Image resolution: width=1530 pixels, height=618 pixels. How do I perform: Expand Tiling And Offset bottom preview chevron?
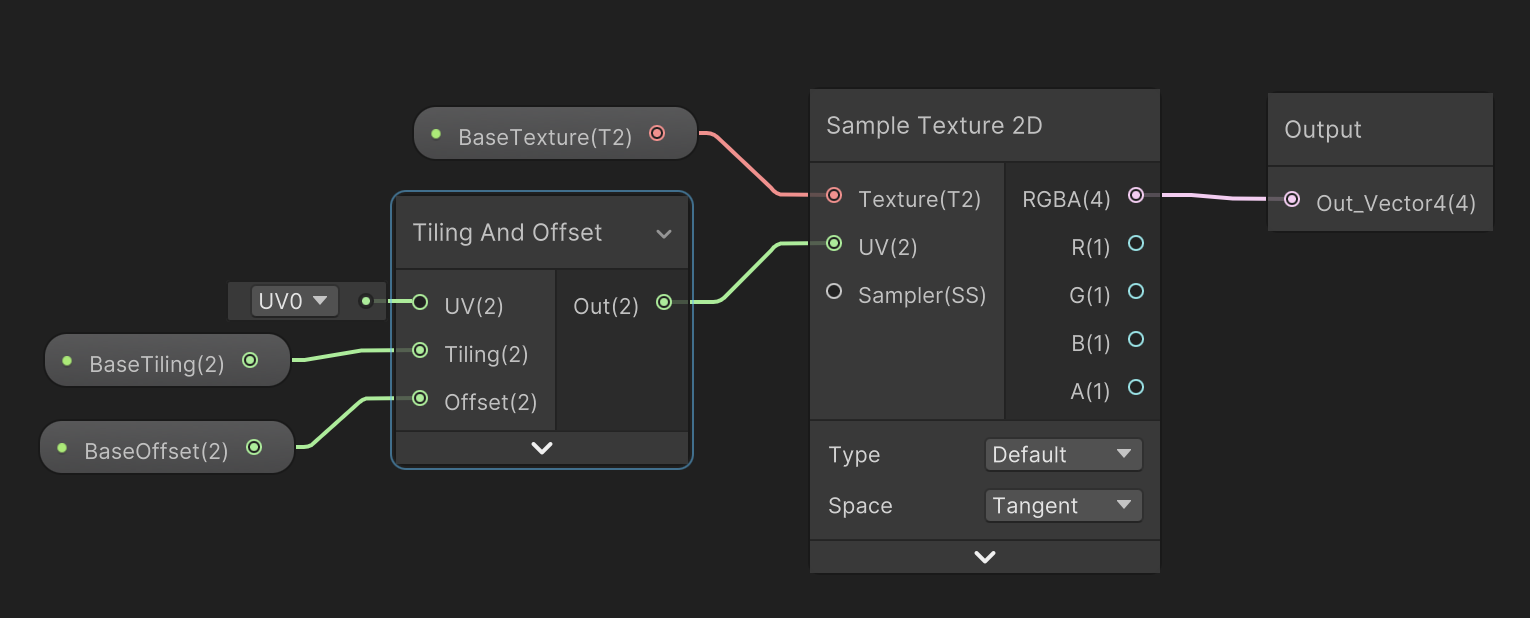(x=541, y=448)
